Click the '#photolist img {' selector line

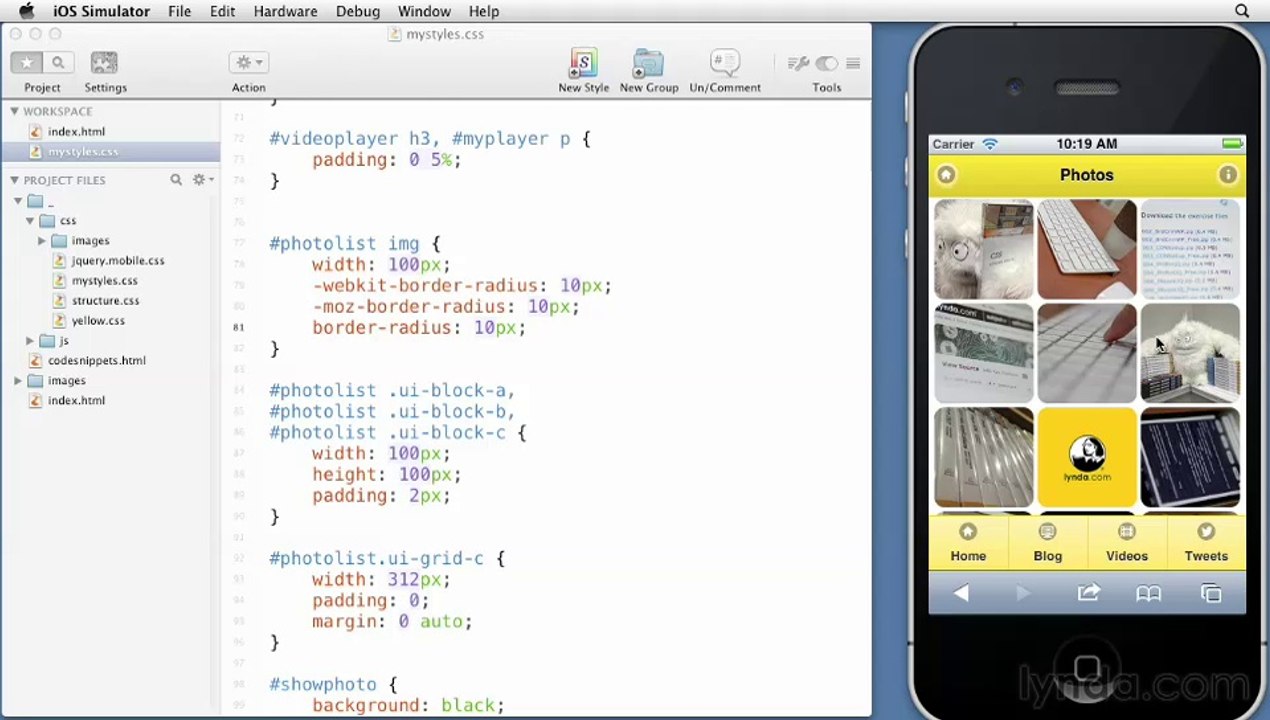point(355,243)
